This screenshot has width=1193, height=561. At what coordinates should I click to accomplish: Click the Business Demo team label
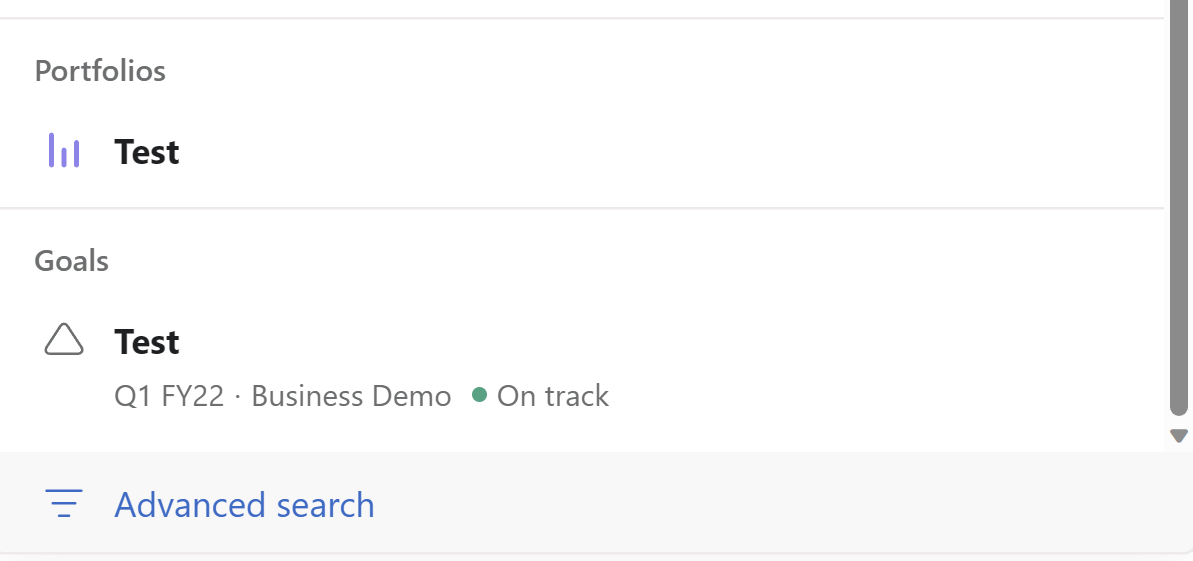[351, 396]
